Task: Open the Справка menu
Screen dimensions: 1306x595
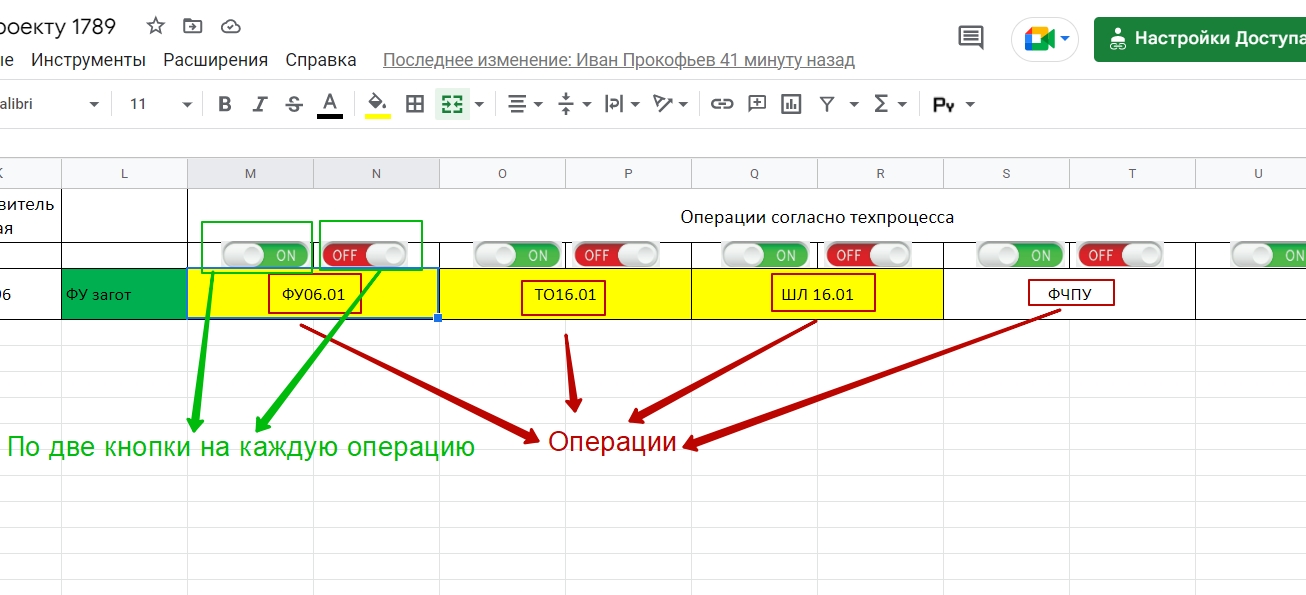Action: (321, 60)
